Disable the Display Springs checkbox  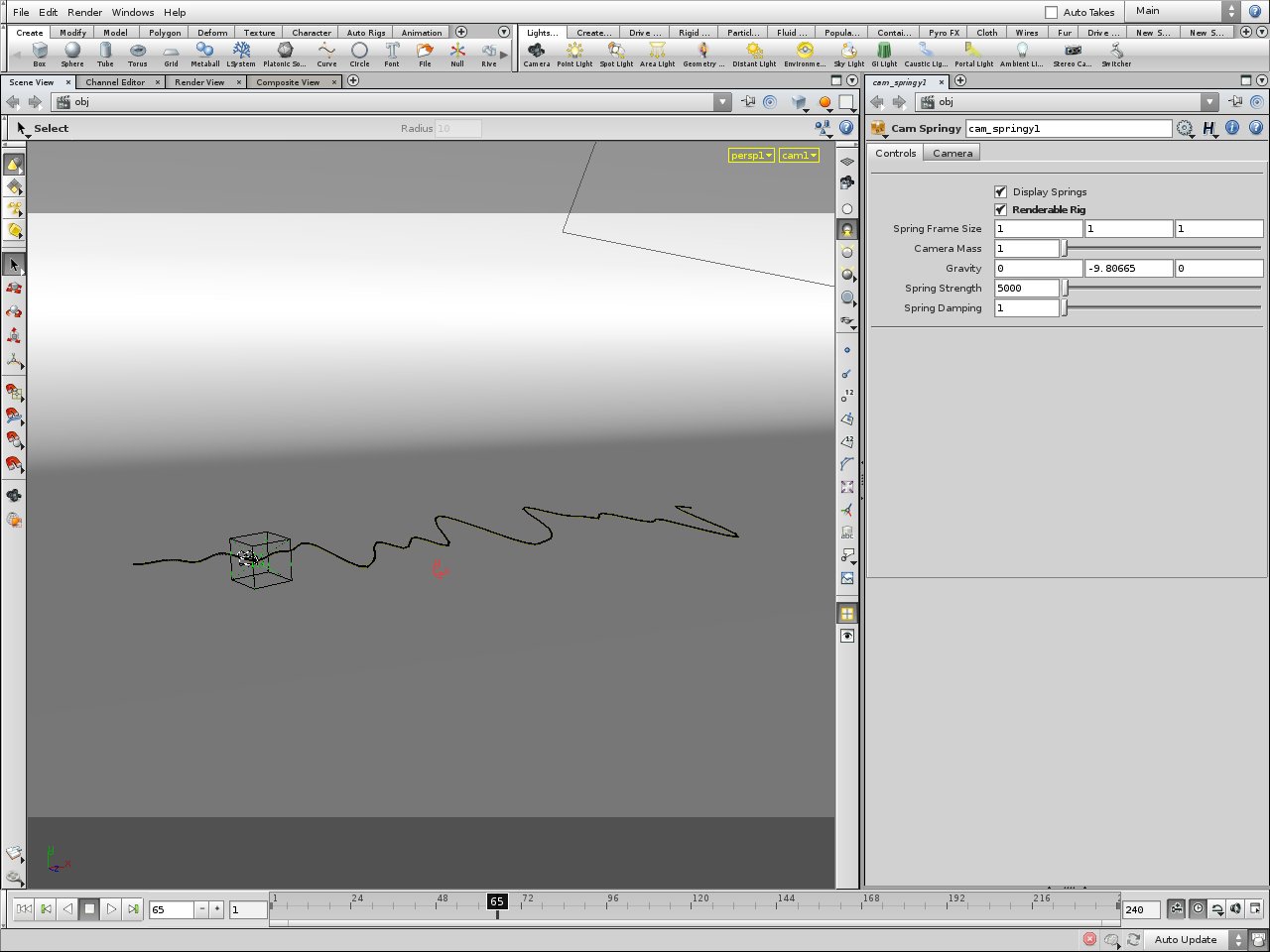coord(1000,191)
